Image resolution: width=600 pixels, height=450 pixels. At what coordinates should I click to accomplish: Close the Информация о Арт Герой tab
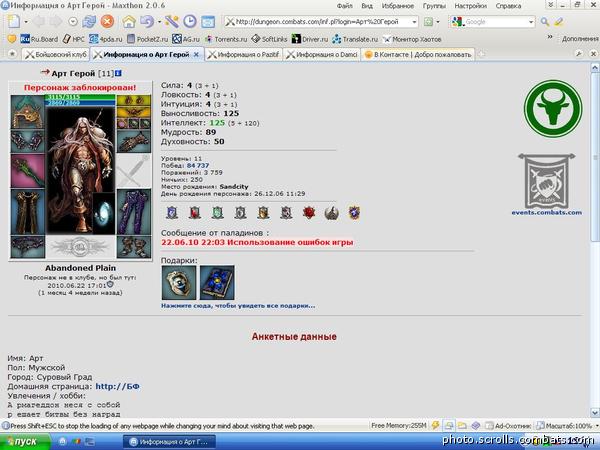point(196,55)
